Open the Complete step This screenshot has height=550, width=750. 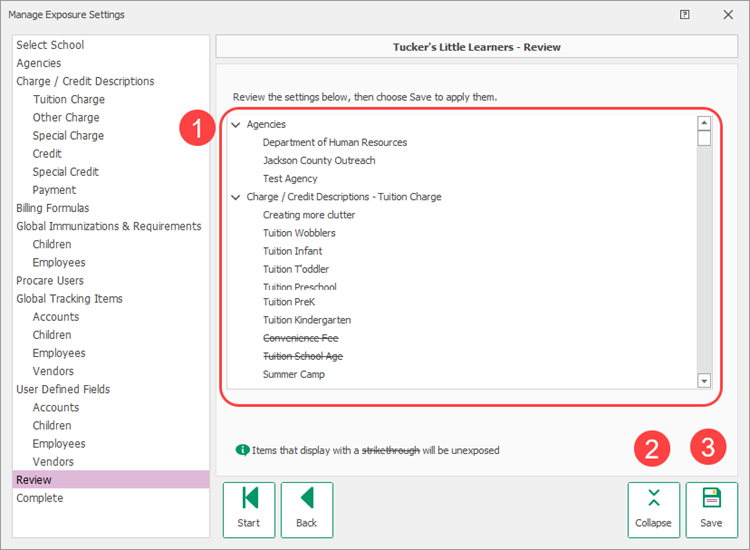tap(40, 498)
